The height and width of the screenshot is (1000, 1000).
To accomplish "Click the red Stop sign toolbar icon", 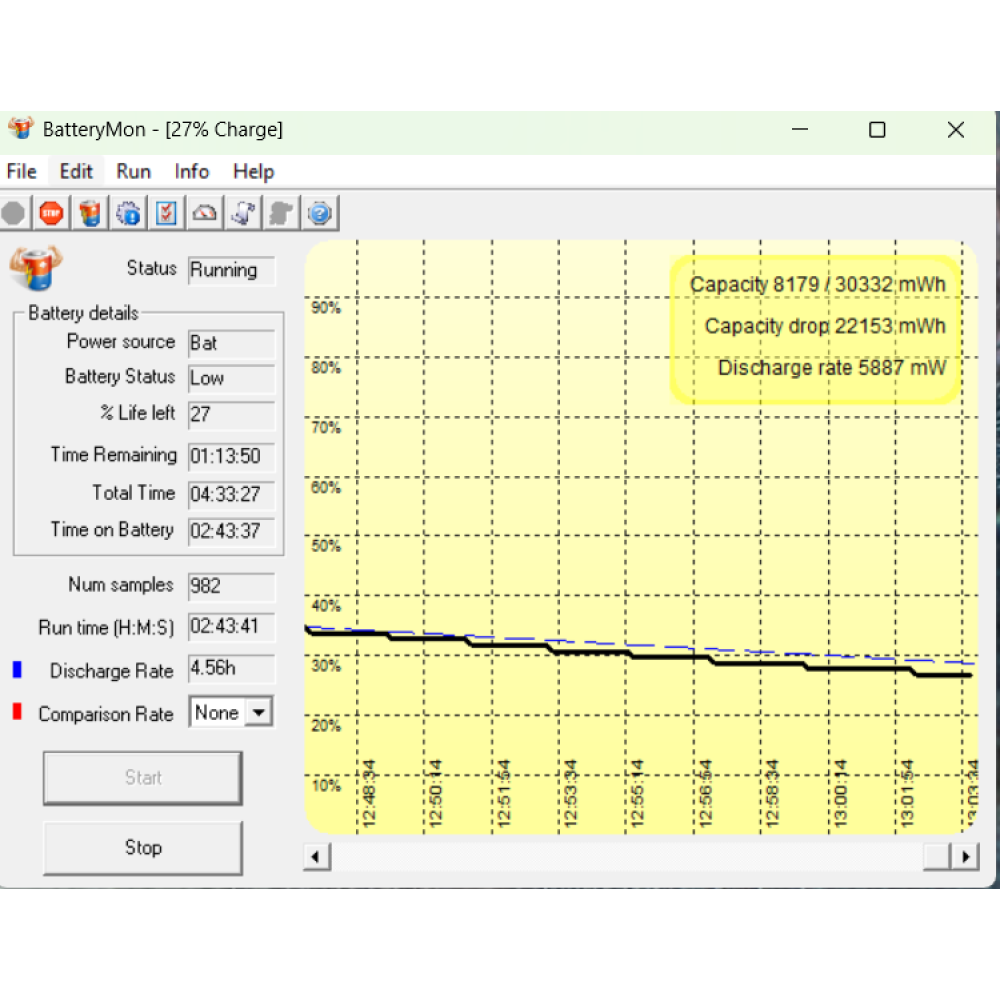I will click(51, 213).
